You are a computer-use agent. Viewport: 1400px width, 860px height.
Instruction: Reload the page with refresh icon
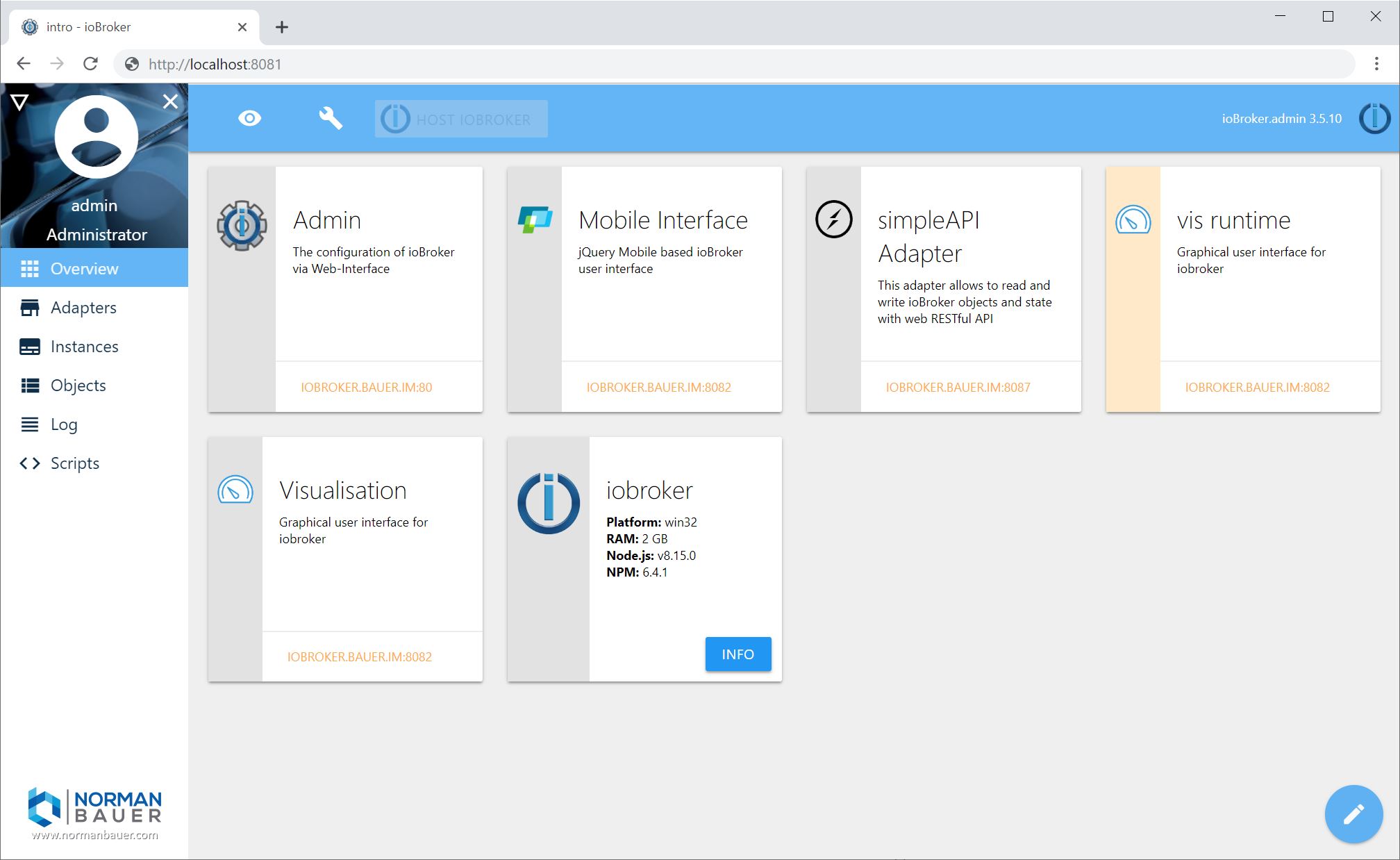[90, 64]
